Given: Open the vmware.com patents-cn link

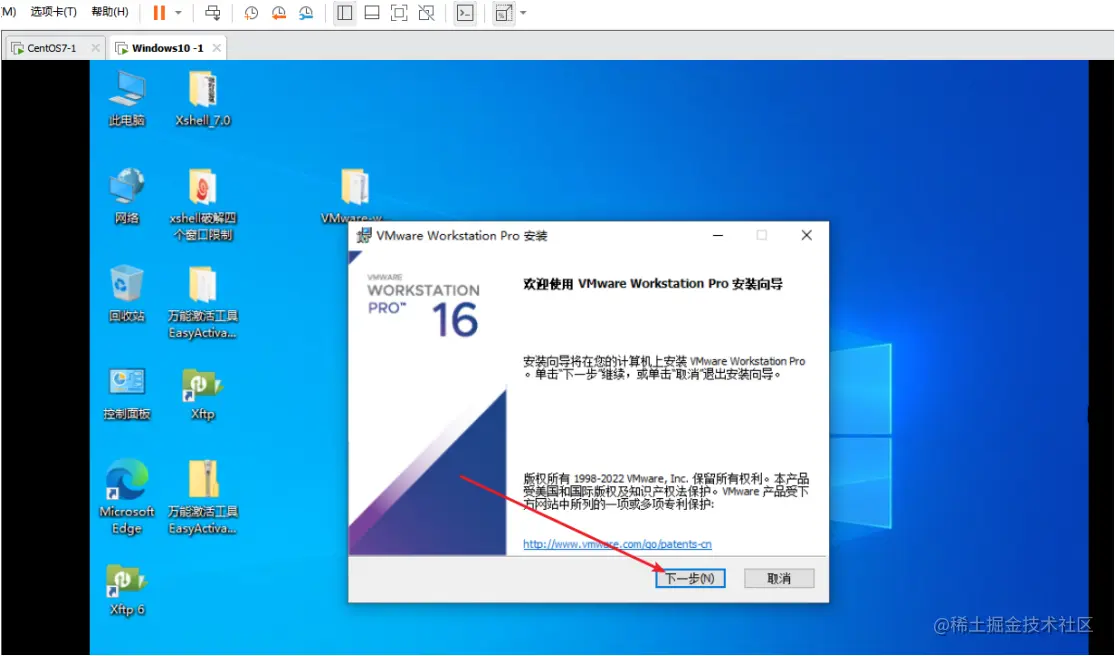Looking at the screenshot, I should (617, 544).
